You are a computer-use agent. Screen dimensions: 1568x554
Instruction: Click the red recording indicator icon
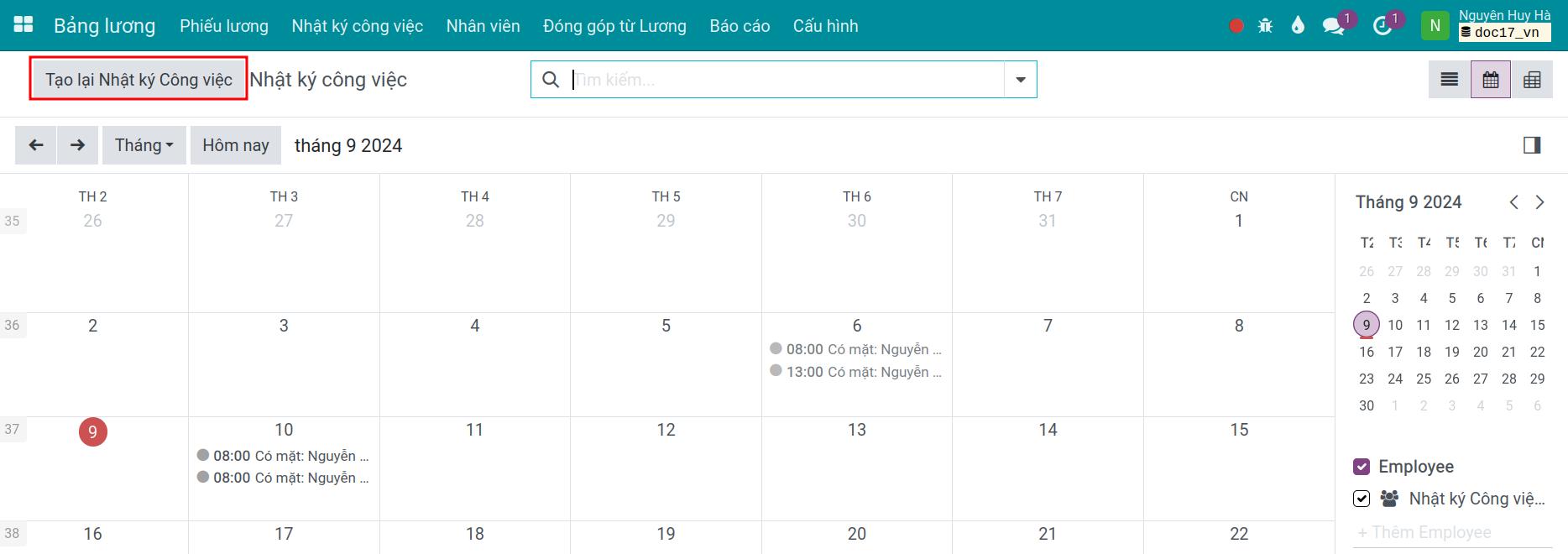1236,26
